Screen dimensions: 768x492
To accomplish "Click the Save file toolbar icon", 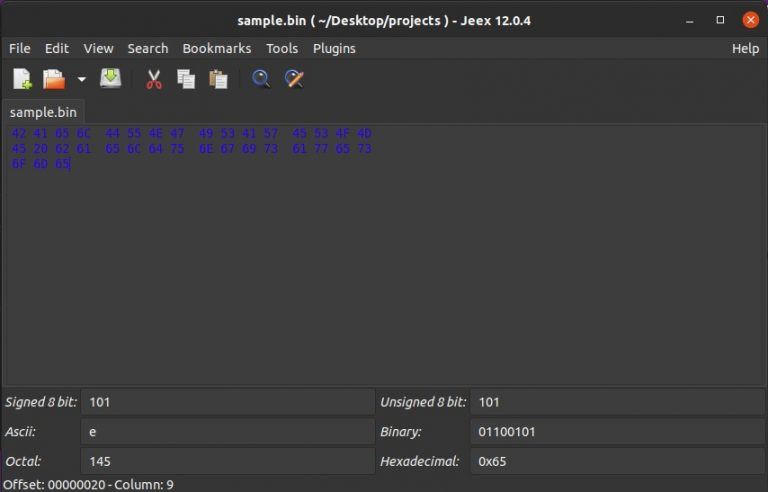I will pyautogui.click(x=110, y=79).
